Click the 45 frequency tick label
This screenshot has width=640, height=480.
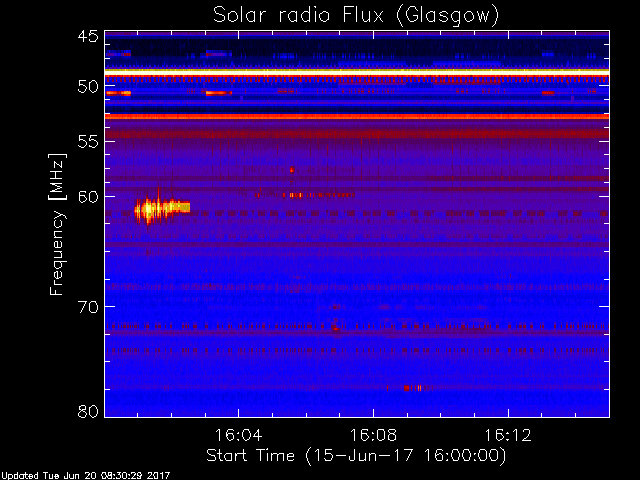(x=88, y=36)
